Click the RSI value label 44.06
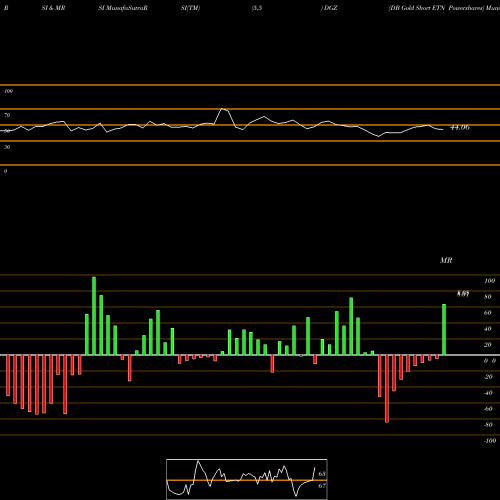This screenshot has width=500, height=500. click(x=460, y=127)
